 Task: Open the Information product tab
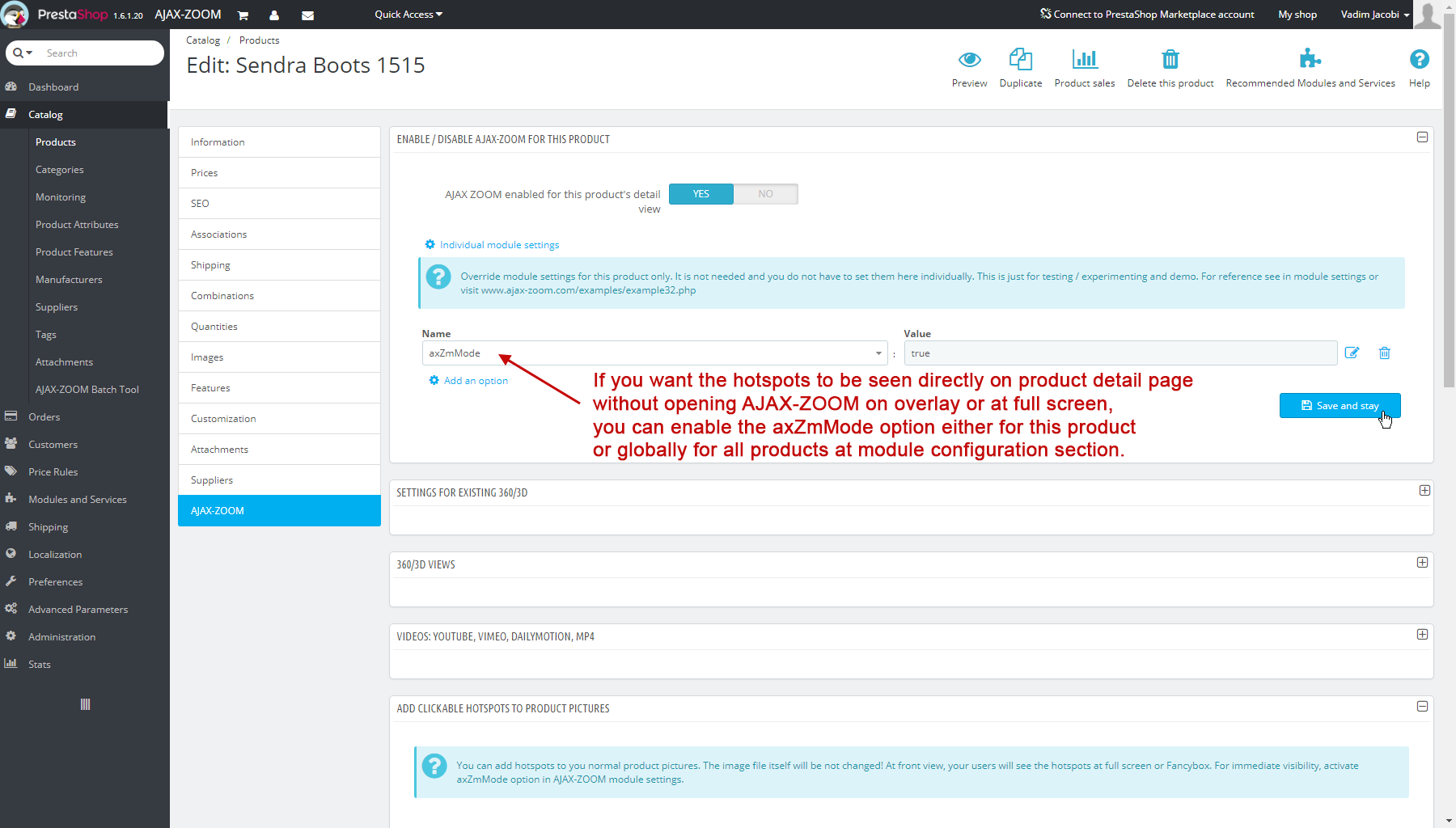point(279,142)
